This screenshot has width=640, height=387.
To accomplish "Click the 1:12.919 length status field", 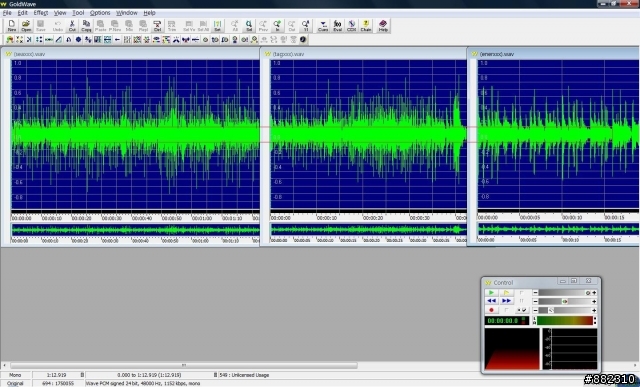I will [x=57, y=375].
